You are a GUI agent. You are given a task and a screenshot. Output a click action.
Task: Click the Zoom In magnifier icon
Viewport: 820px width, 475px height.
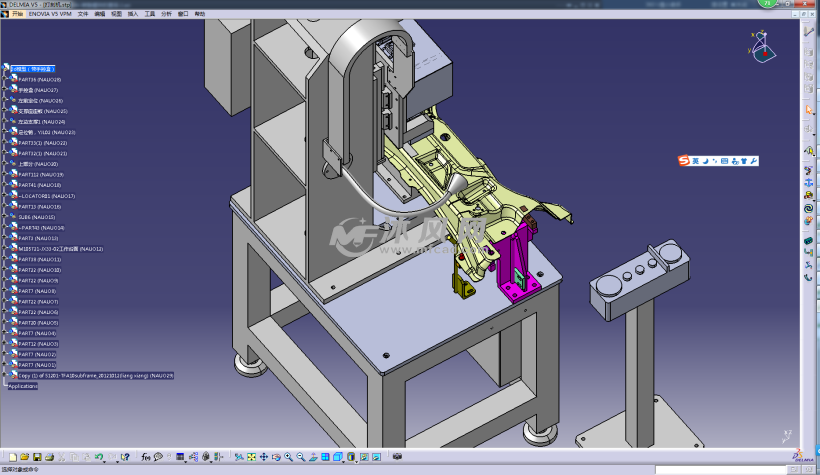[288, 457]
